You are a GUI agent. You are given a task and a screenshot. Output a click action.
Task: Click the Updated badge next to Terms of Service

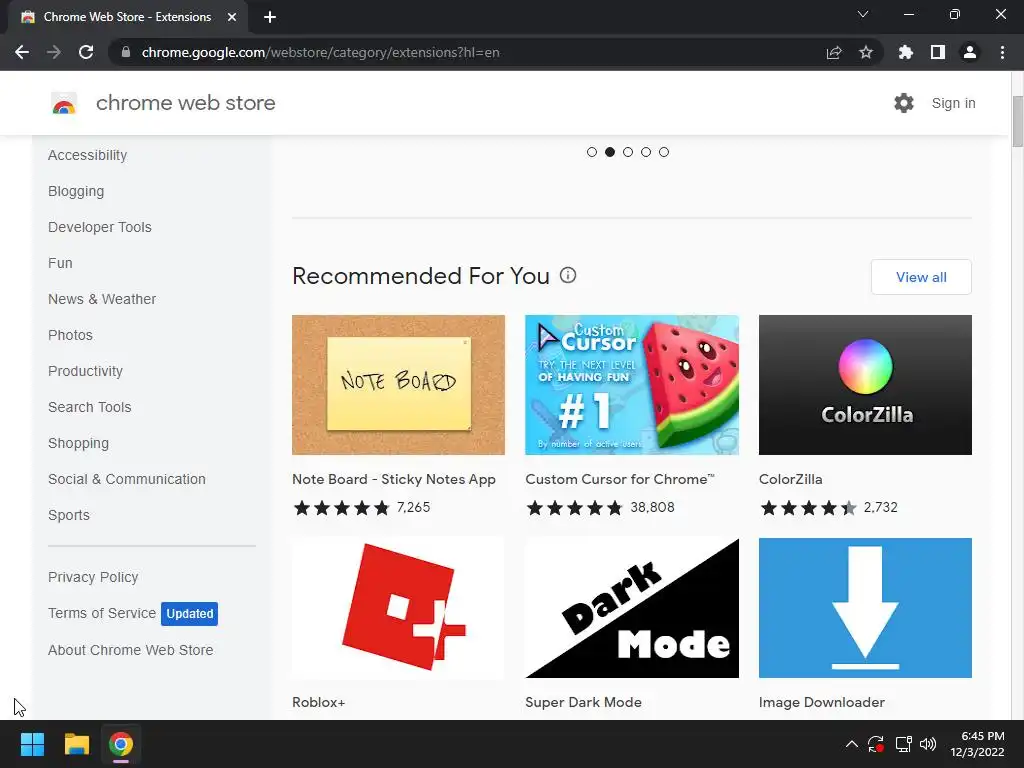tap(189, 614)
